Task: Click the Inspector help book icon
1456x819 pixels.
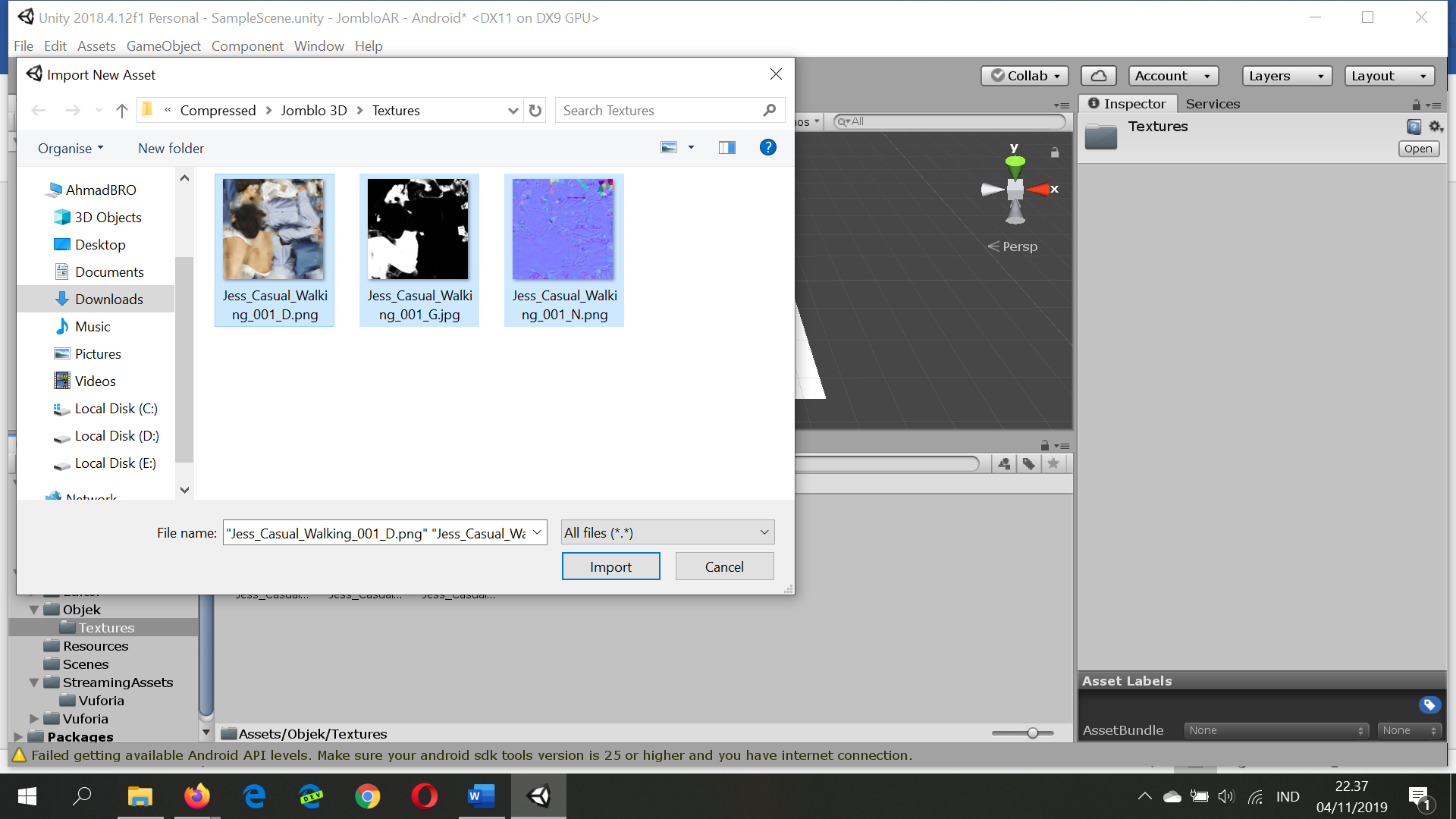Action: (x=1414, y=127)
